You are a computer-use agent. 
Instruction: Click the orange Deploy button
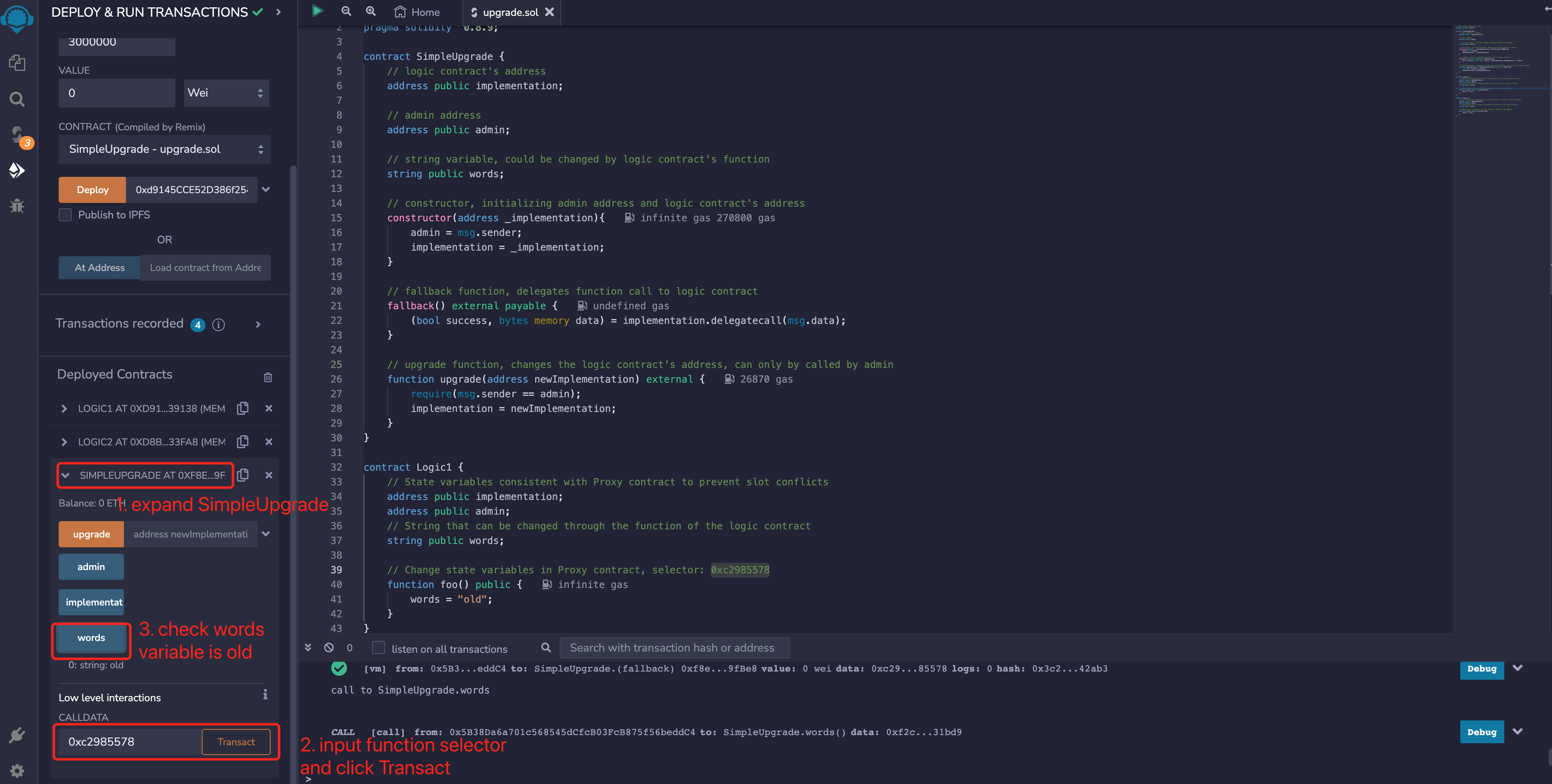coord(92,189)
